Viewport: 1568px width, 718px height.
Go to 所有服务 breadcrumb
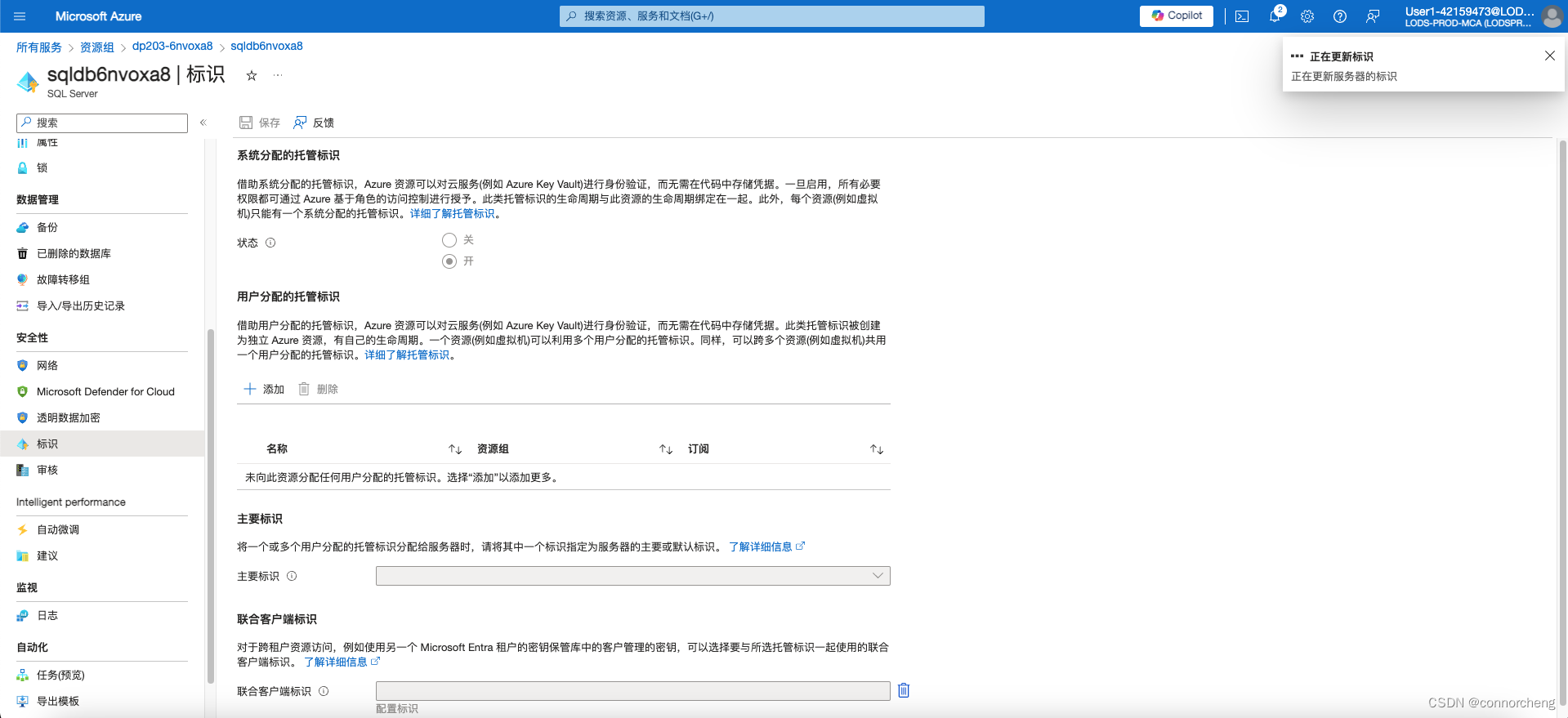(38, 47)
